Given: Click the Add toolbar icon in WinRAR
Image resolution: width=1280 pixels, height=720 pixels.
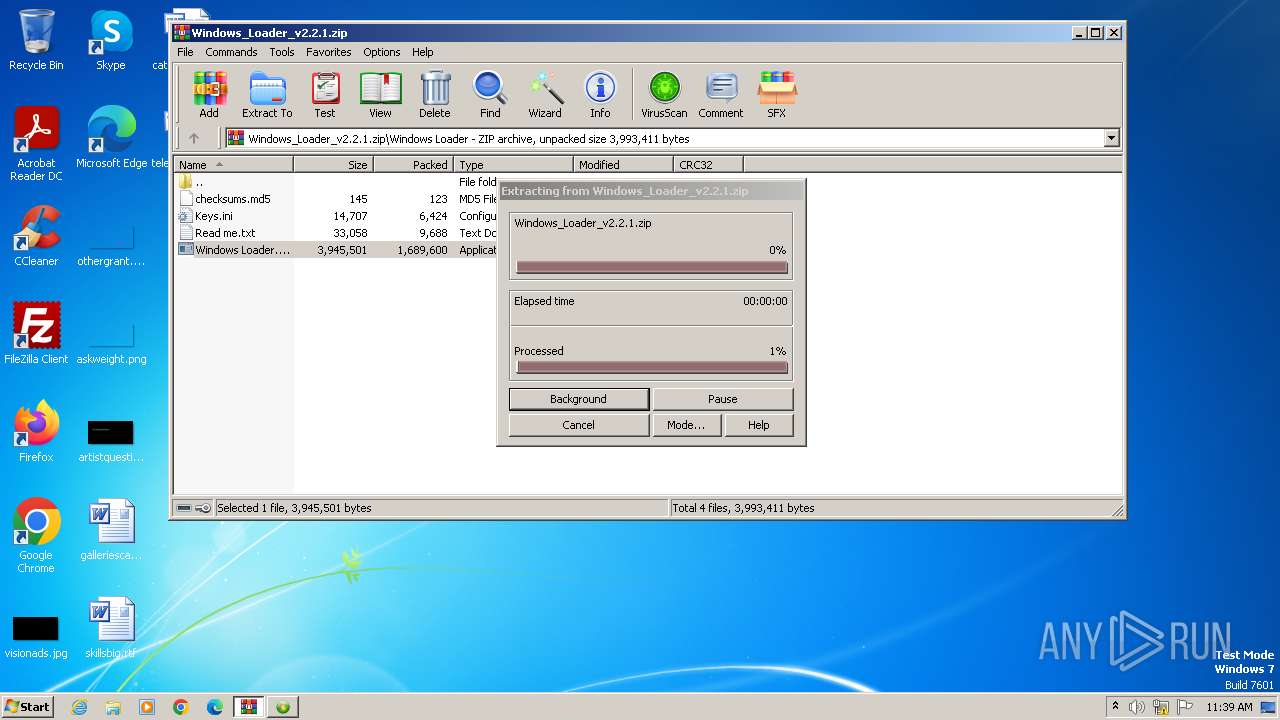Looking at the screenshot, I should pyautogui.click(x=209, y=95).
